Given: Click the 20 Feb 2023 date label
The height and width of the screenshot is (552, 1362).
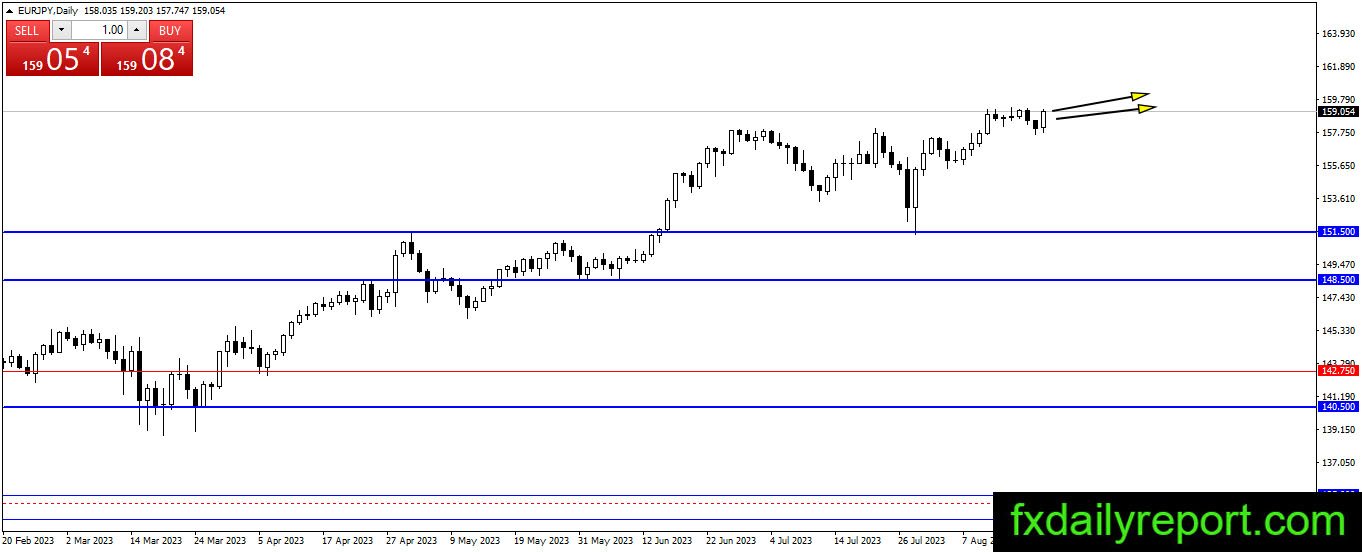Looking at the screenshot, I should pyautogui.click(x=30, y=541).
